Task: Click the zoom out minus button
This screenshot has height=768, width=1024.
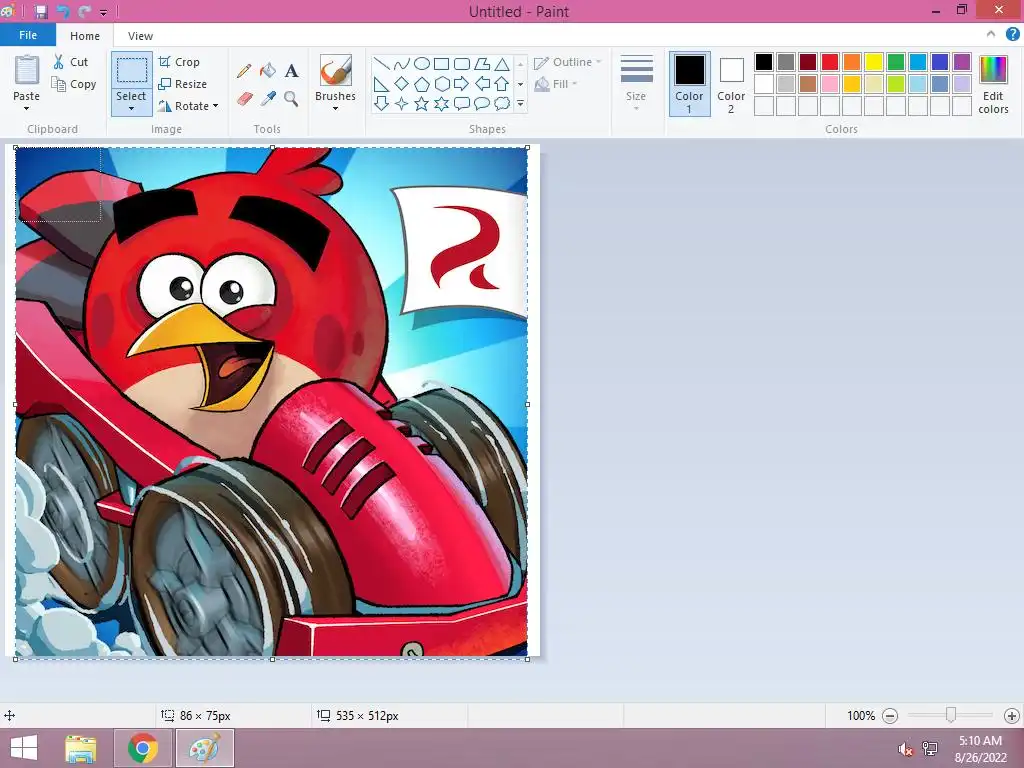Action: [889, 716]
